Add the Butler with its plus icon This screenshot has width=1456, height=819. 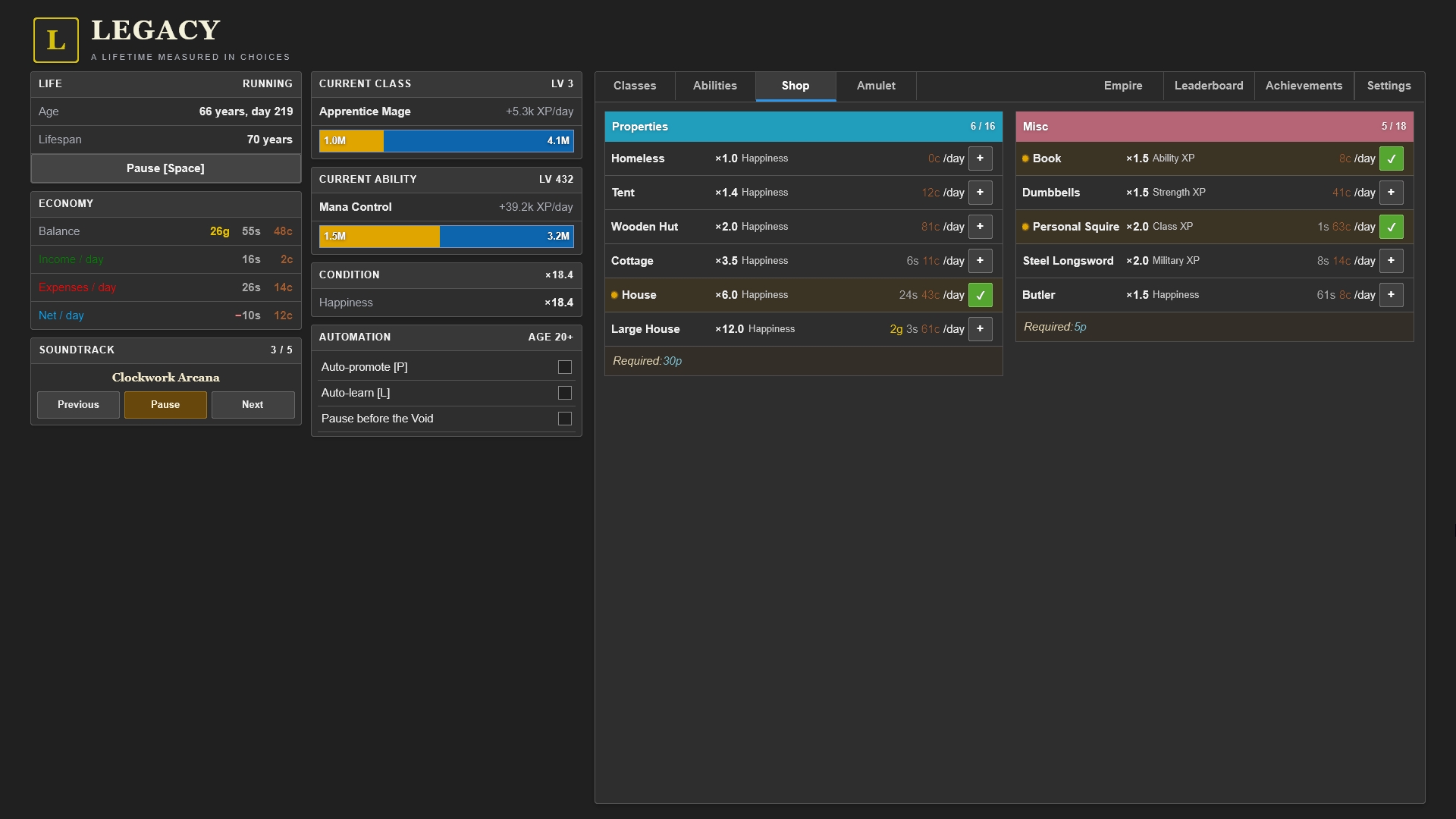[1391, 295]
